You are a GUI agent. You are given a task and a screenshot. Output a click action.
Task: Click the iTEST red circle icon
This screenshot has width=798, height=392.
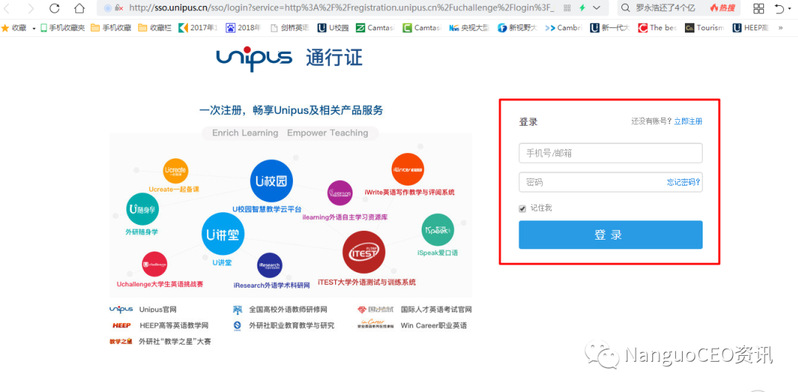click(x=364, y=252)
